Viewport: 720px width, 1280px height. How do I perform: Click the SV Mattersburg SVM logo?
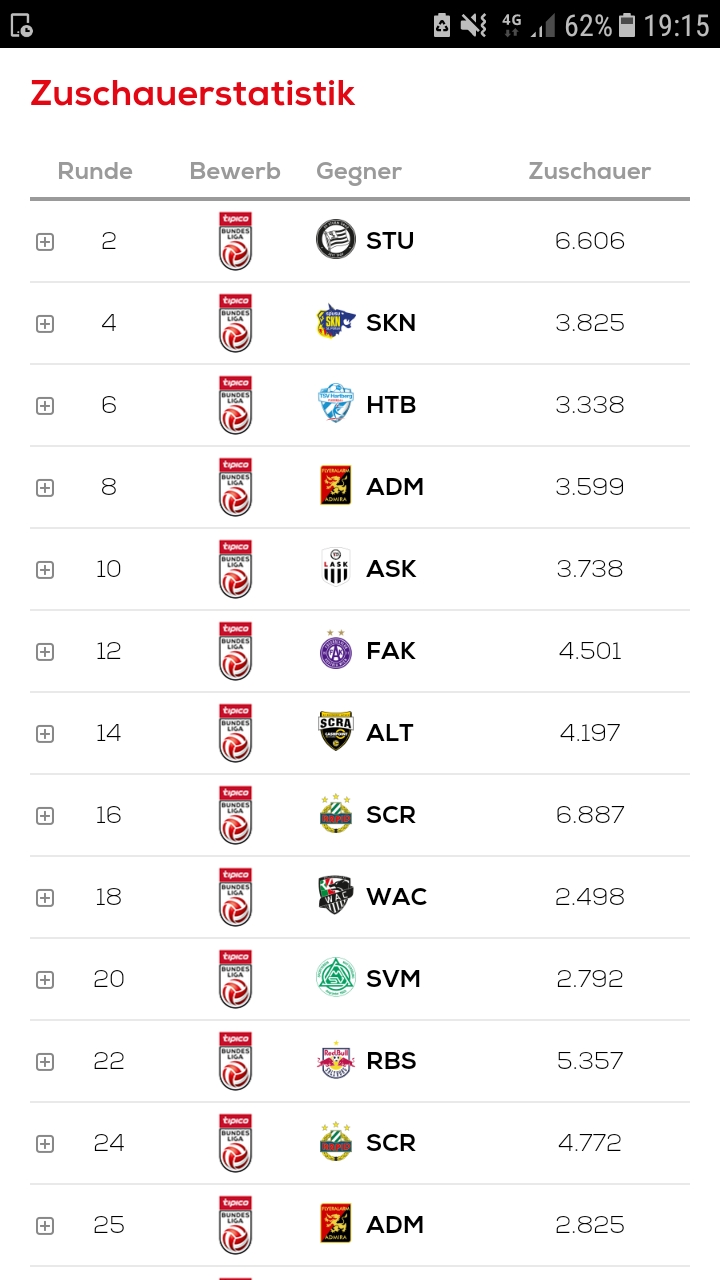click(336, 979)
